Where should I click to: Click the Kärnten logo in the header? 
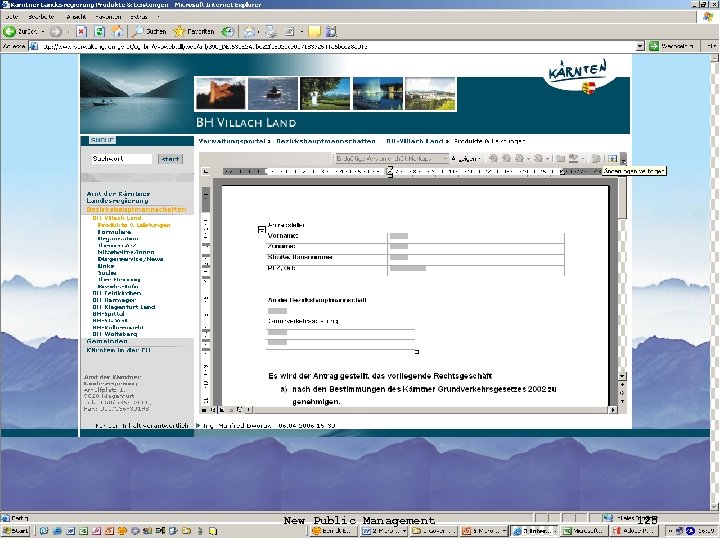(x=578, y=76)
